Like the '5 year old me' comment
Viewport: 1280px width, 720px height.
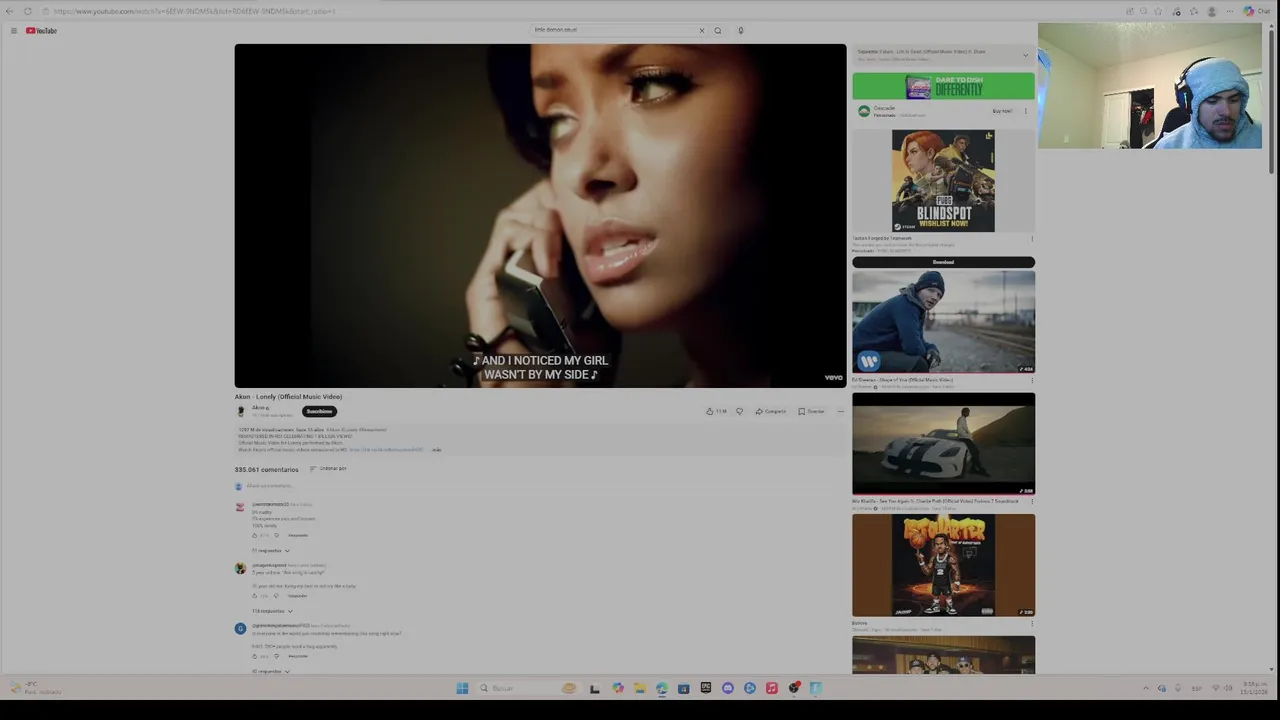point(255,596)
